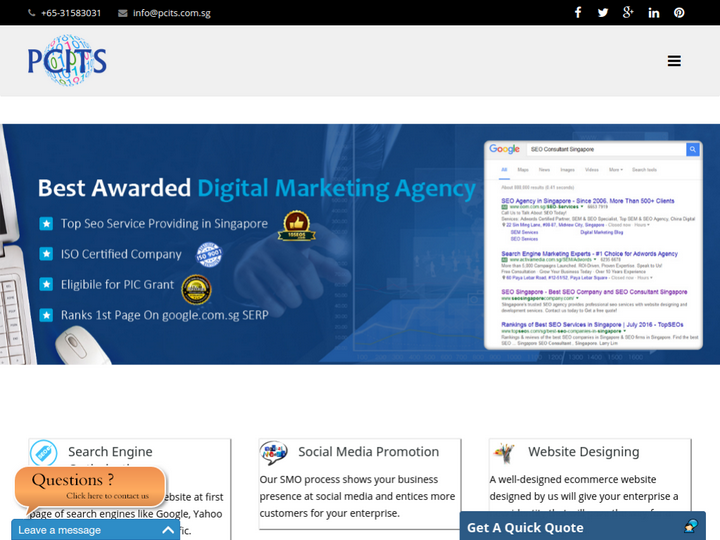Screen dimensions: 720x540
Task: Open the Pinterest icon in header
Action: tap(679, 13)
